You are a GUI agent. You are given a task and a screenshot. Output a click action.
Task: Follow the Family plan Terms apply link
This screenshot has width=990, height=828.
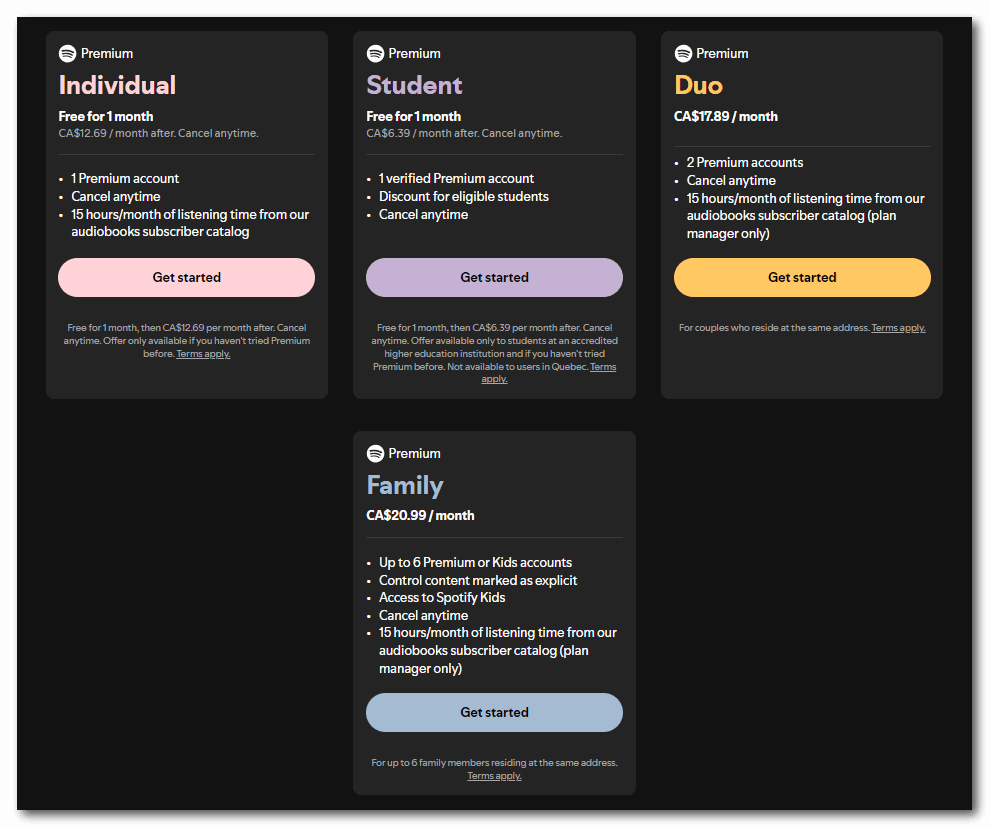pos(494,776)
